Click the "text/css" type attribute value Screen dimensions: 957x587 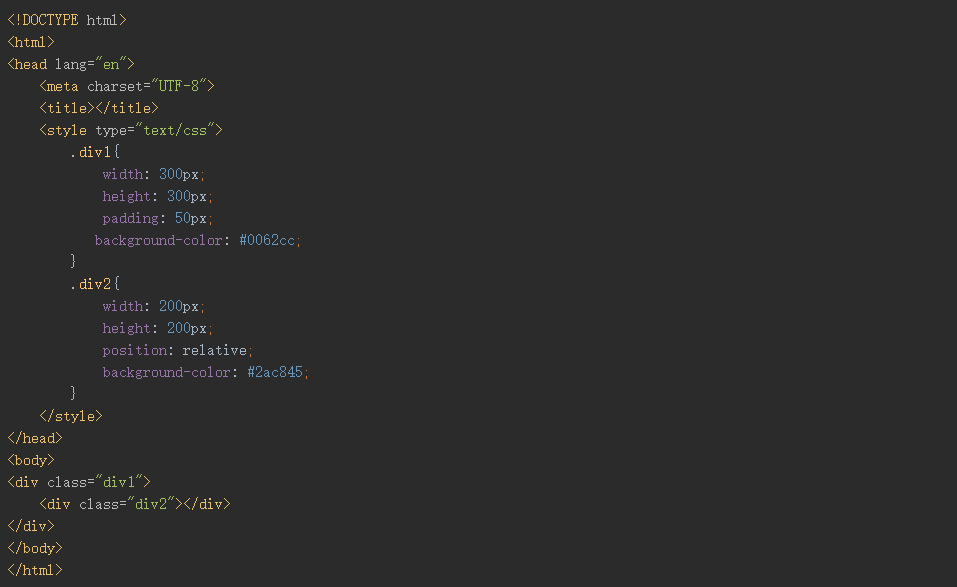tap(179, 130)
